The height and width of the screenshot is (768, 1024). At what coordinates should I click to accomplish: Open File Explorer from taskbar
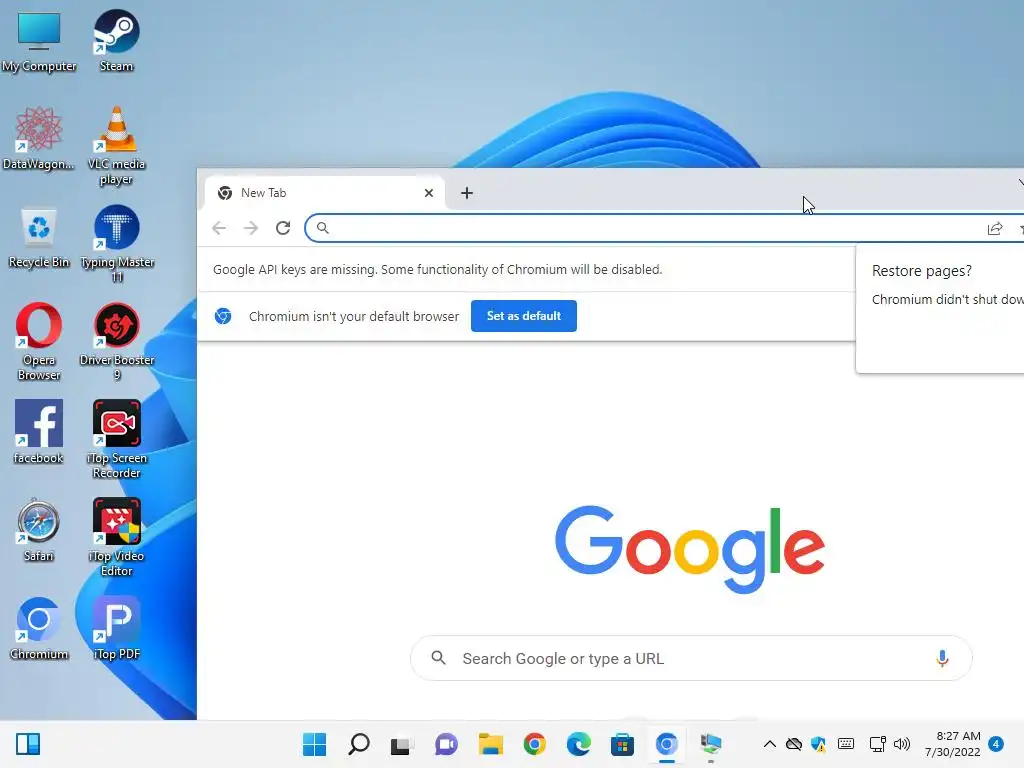490,744
